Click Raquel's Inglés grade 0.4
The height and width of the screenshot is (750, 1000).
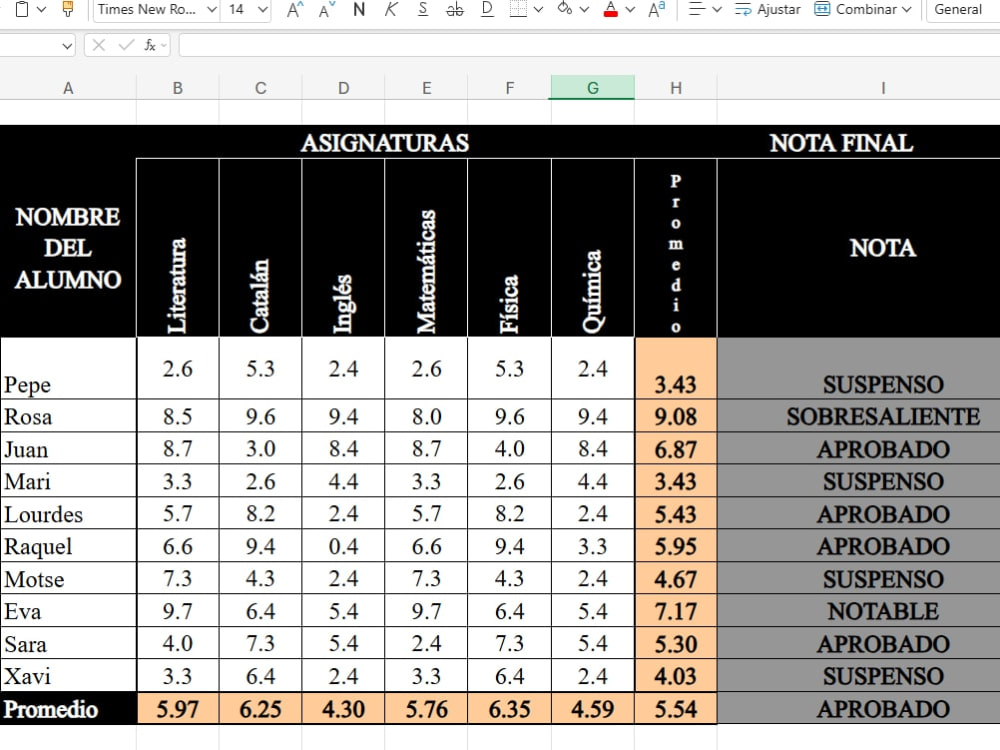pos(344,547)
